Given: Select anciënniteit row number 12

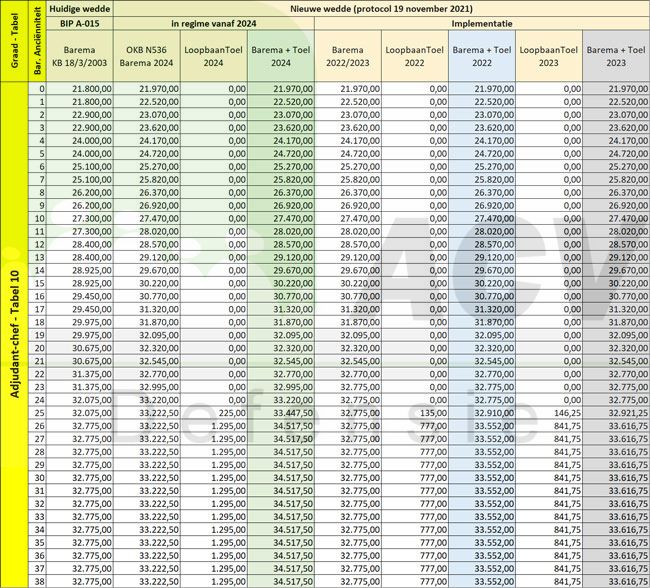Looking at the screenshot, I should tap(37, 244).
